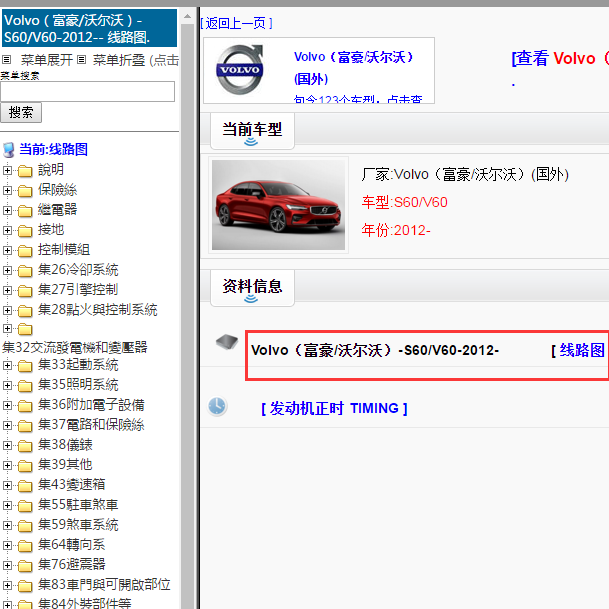The height and width of the screenshot is (609, 609).
Task: Click the 年份:2012- text
Action: [x=396, y=230]
